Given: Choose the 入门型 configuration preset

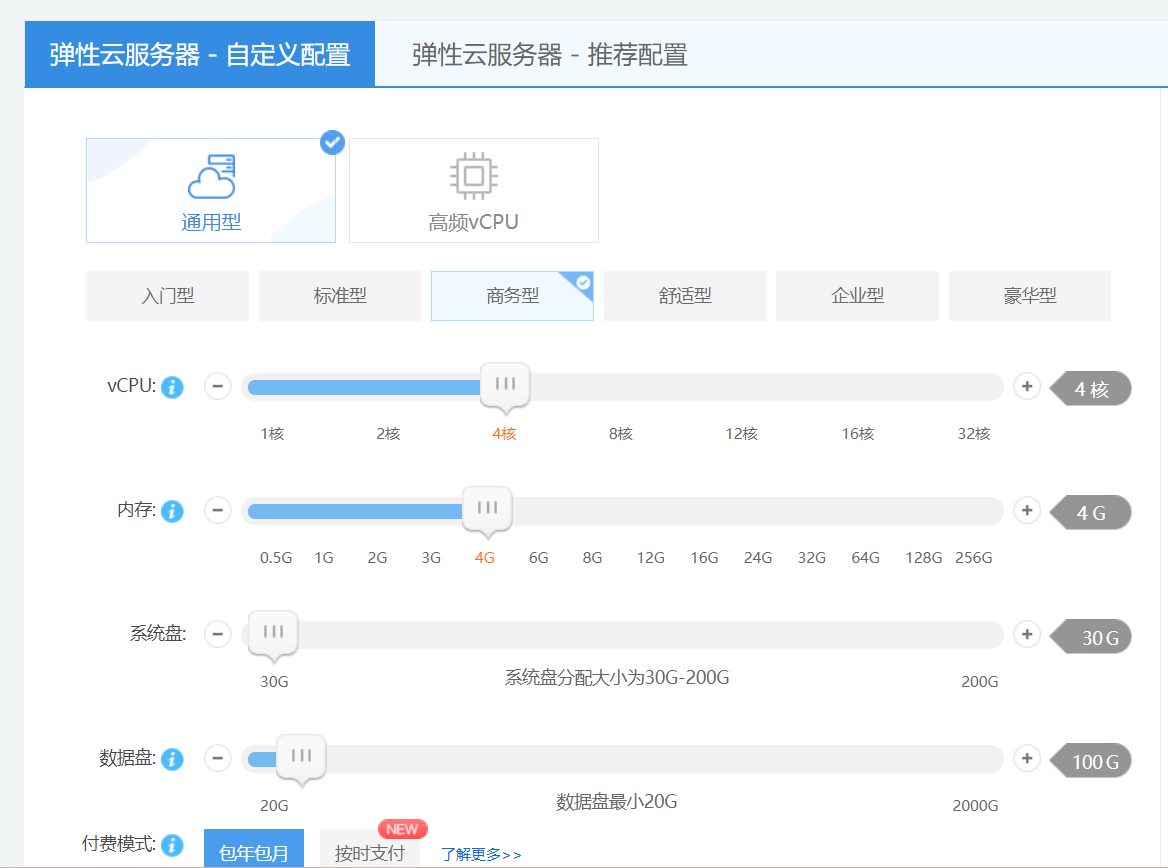Looking at the screenshot, I should 167,296.
